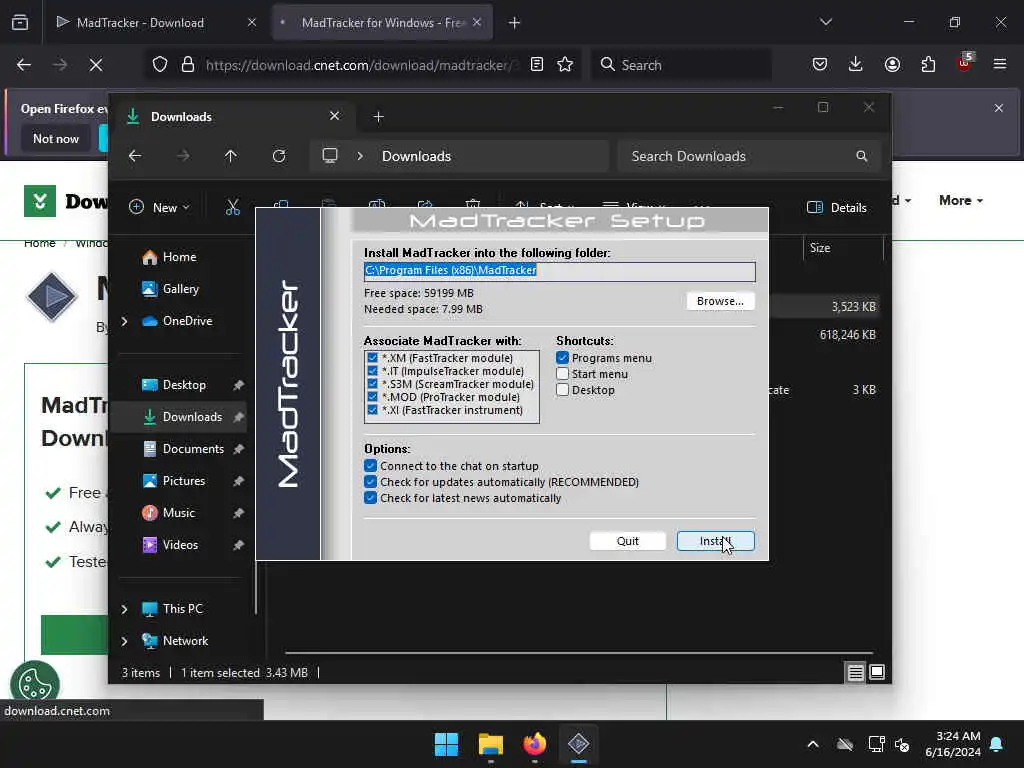Screen dimensions: 1024x768
Task: Click the PC icon in address bar
Action: [x=330, y=156]
